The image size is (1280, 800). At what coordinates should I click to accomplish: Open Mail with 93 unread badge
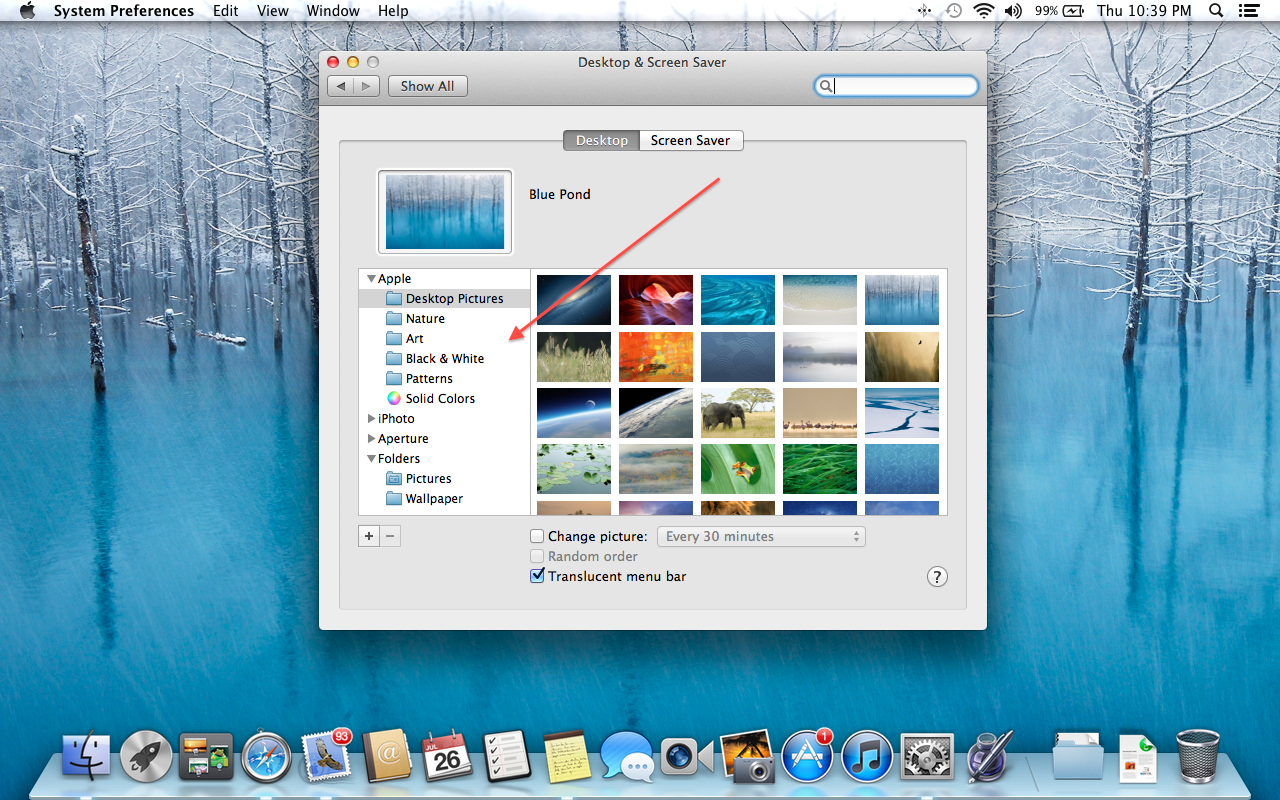(326, 754)
